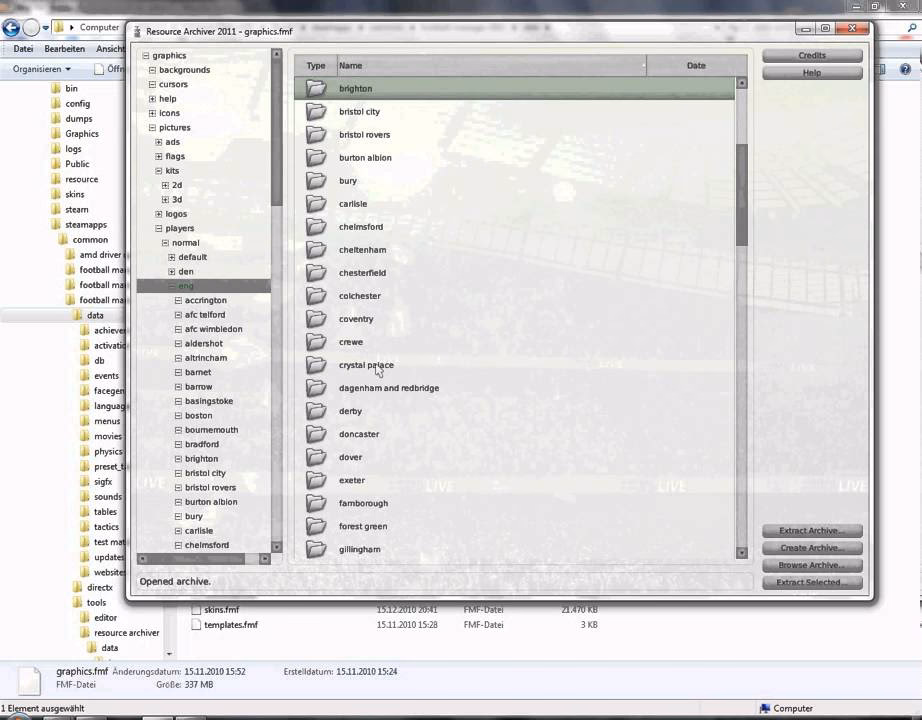Image resolution: width=922 pixels, height=720 pixels.
Task: Click the carlisle folder icon in list
Action: (316, 204)
